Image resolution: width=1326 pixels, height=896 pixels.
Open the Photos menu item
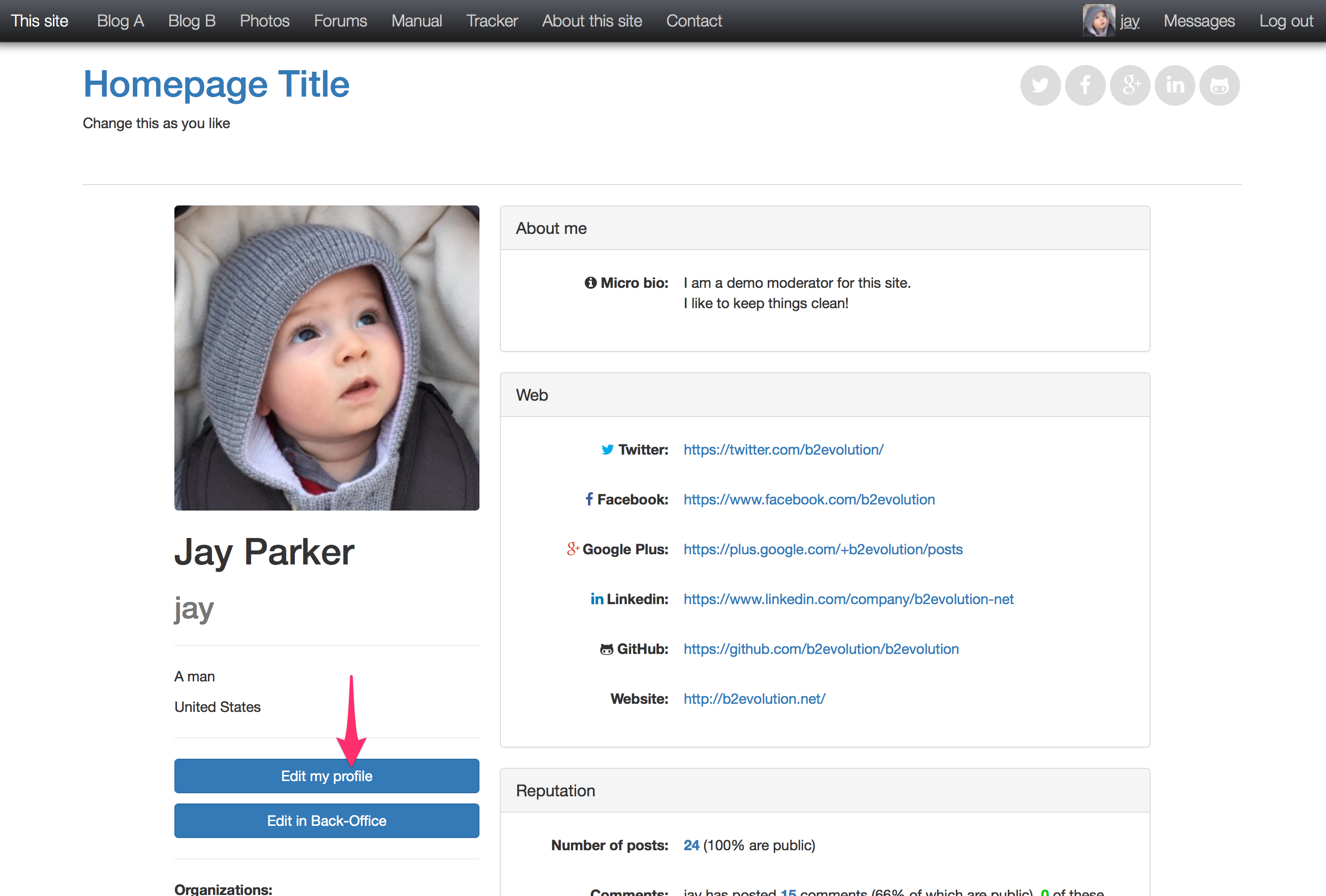(264, 20)
